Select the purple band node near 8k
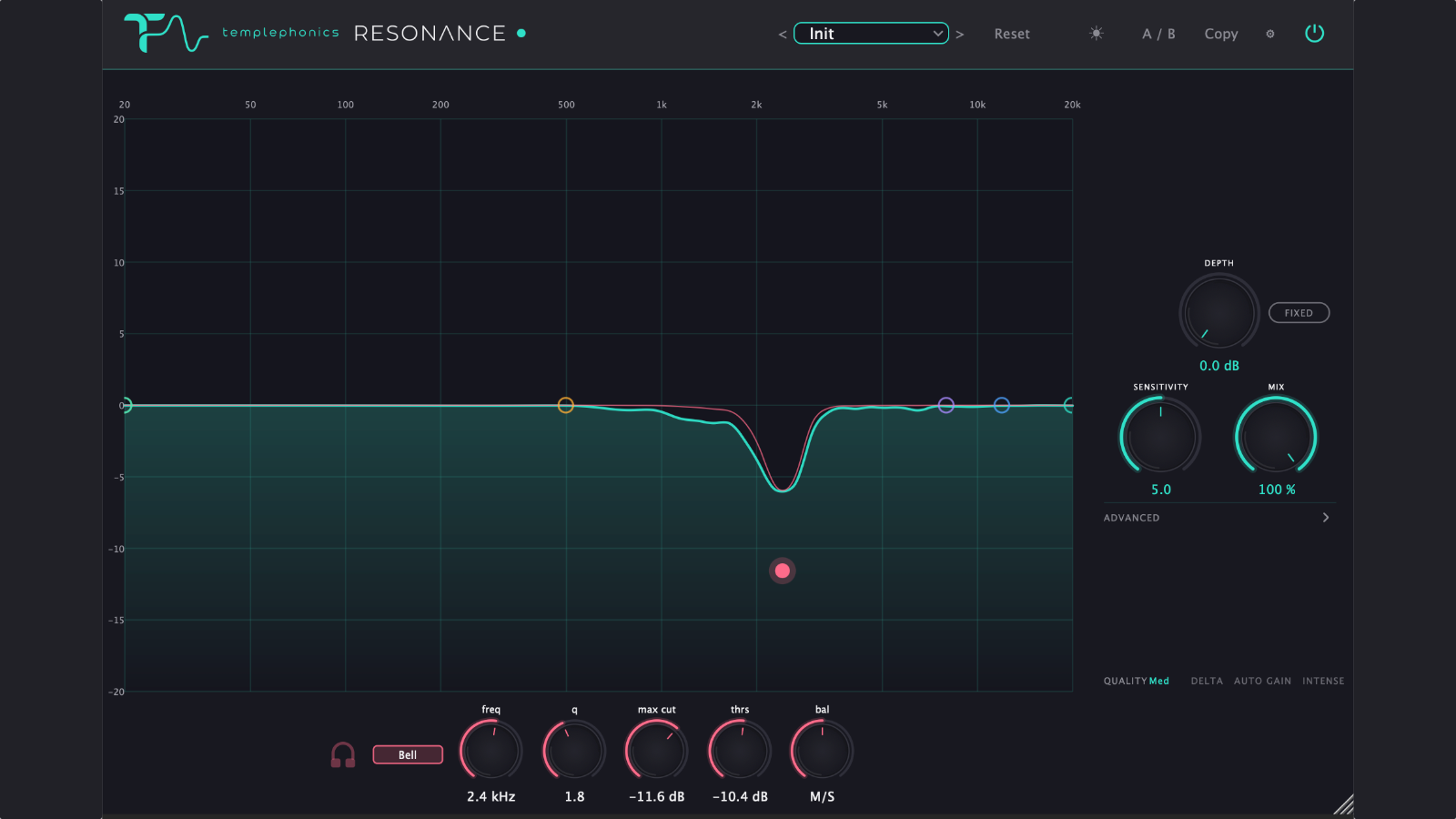The image size is (1456, 819). (946, 405)
